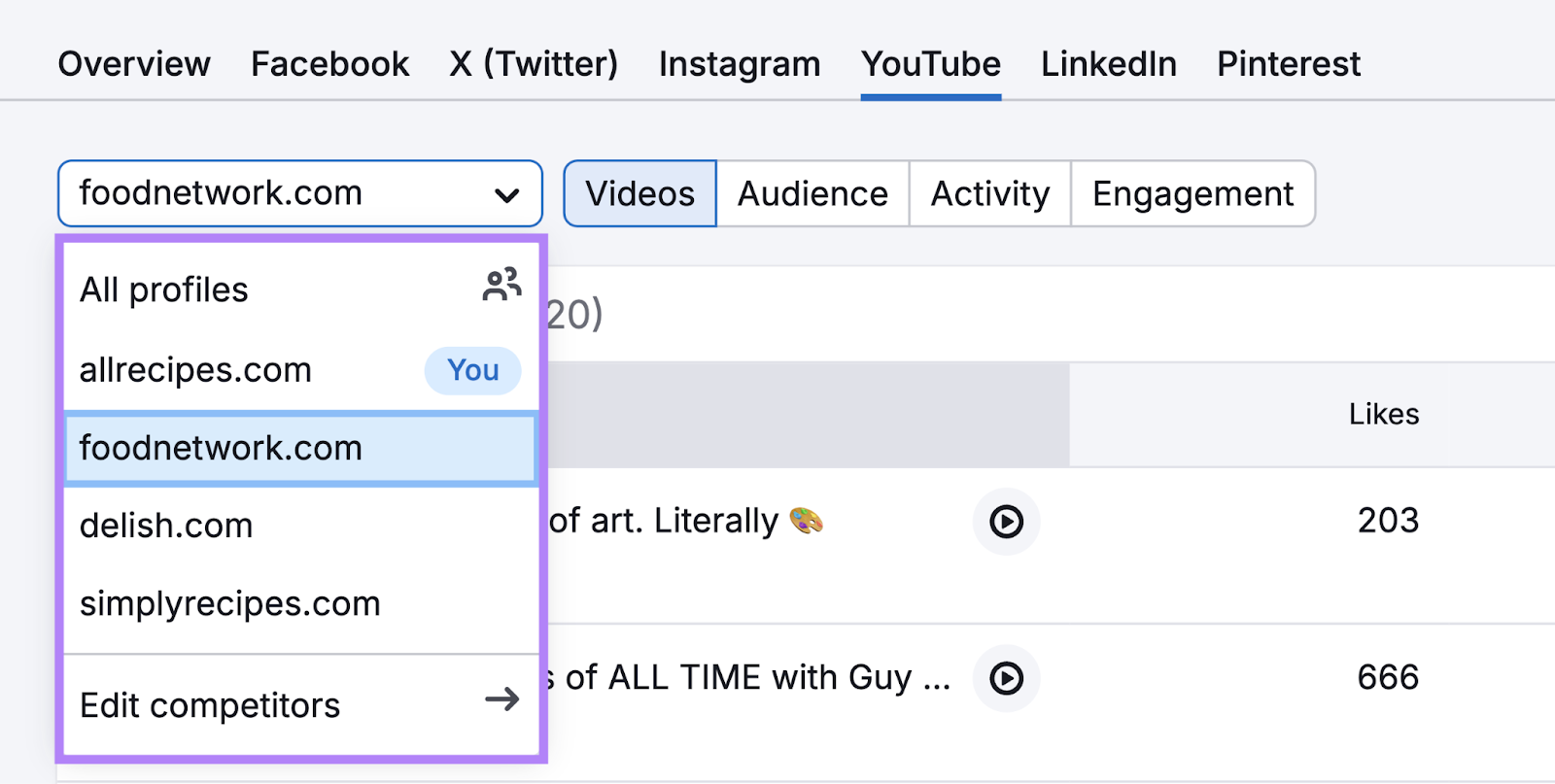This screenshot has width=1555, height=784.
Task: Click the YouTube tab's blue underline indicator
Action: (x=929, y=95)
